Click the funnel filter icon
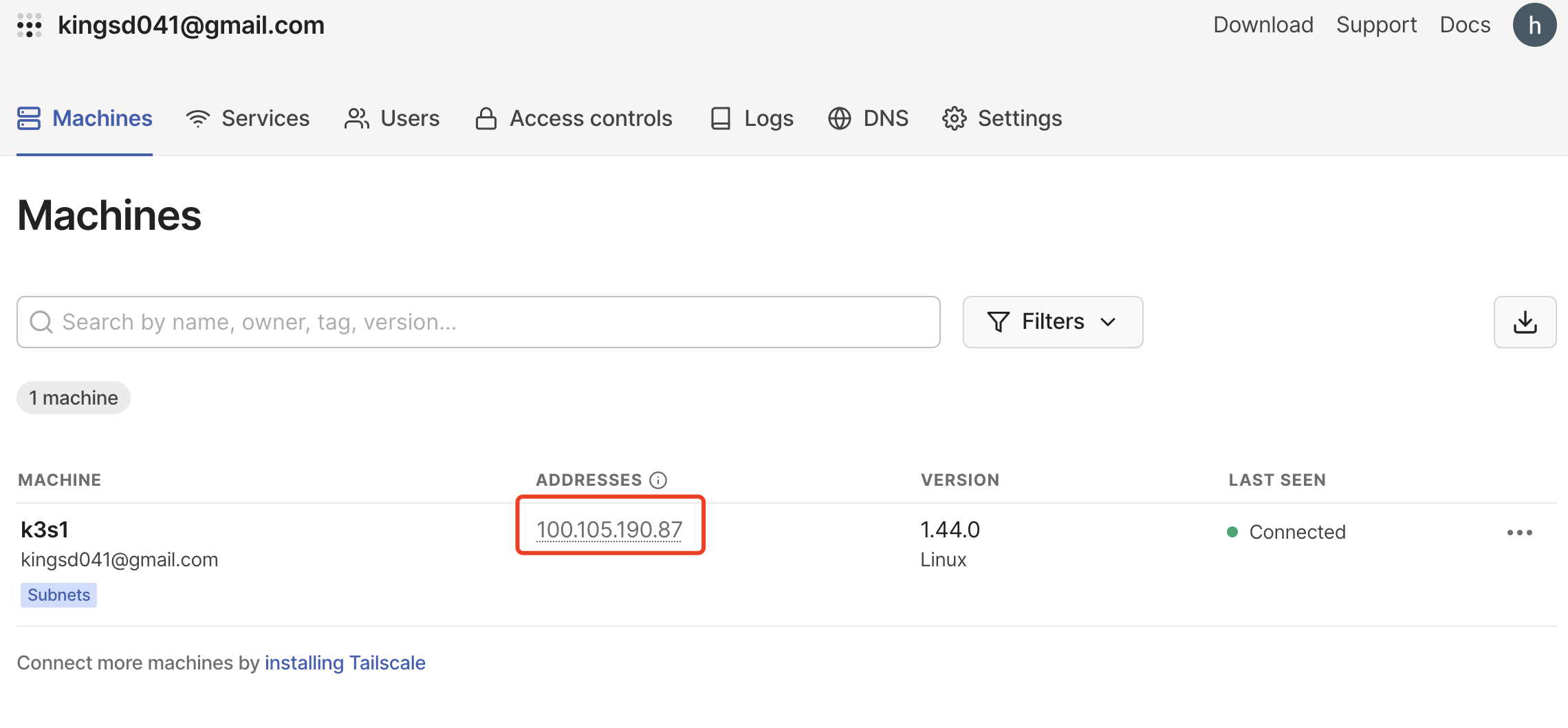 [999, 321]
